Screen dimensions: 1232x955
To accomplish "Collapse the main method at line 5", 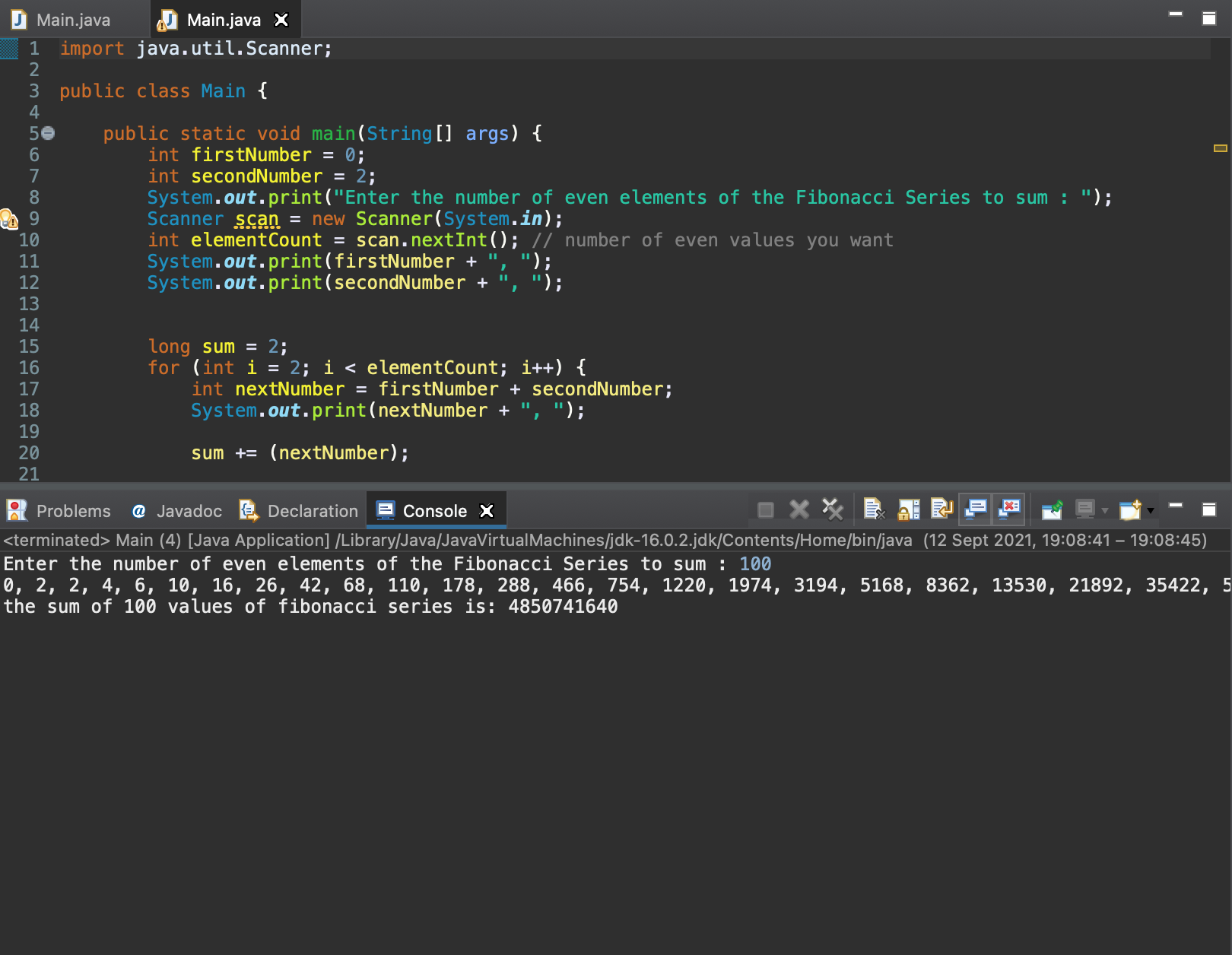I will [x=48, y=133].
